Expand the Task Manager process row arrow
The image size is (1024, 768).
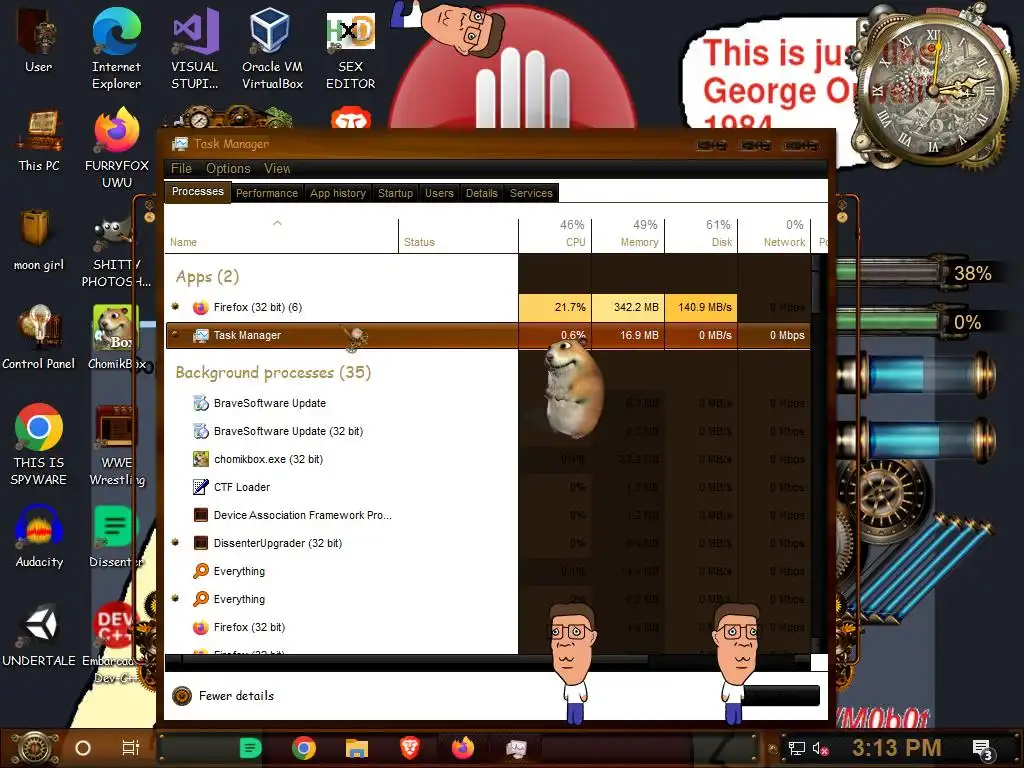click(175, 334)
